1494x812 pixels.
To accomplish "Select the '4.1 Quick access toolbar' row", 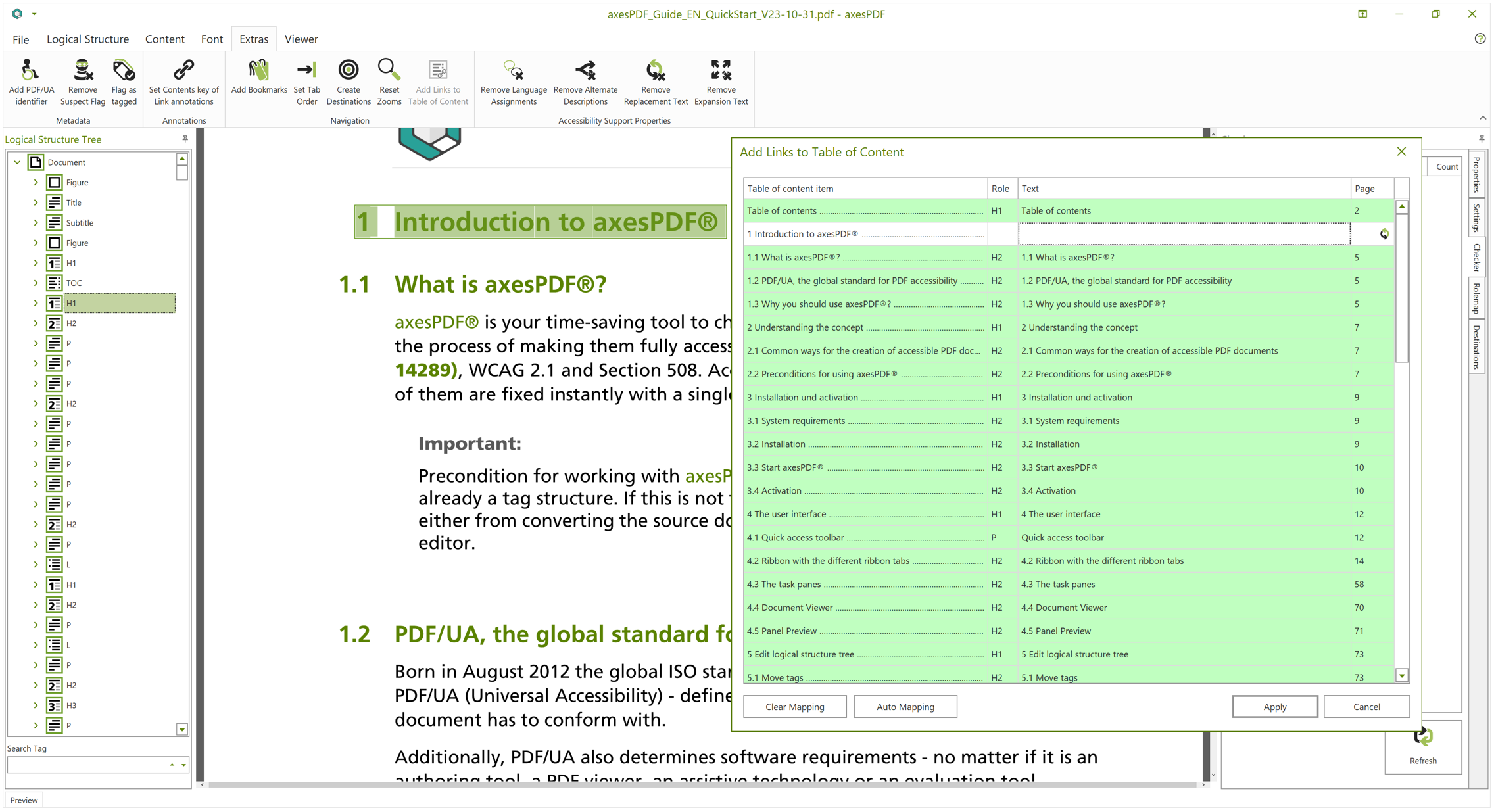I will [1069, 538].
